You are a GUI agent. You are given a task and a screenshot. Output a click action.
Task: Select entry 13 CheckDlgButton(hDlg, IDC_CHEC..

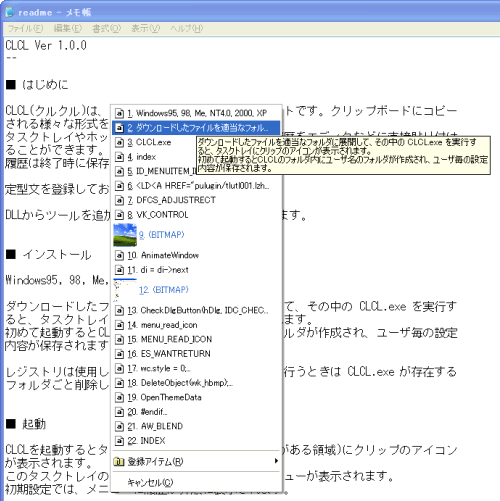pos(198,310)
